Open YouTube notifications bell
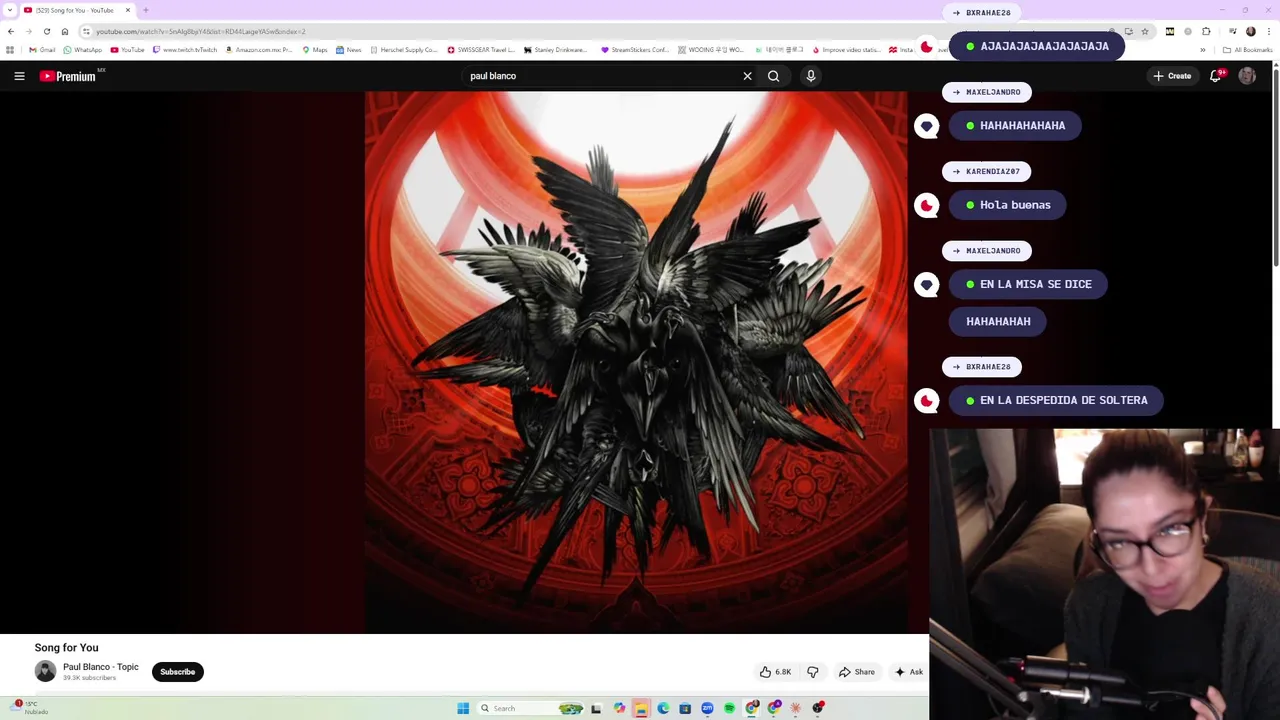Viewport: 1280px width, 720px height. click(1216, 76)
